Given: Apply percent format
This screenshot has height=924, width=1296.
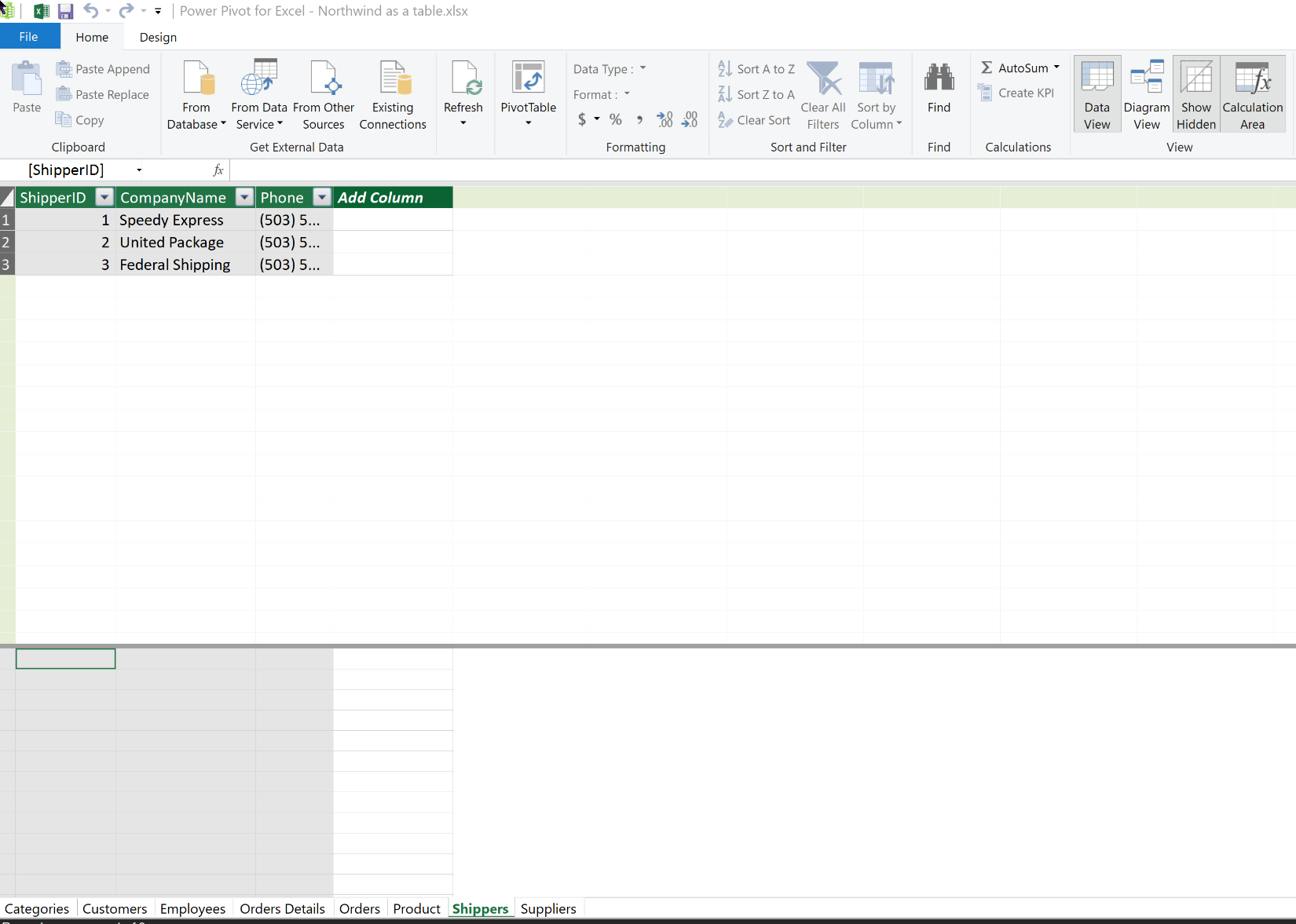Looking at the screenshot, I should (x=616, y=119).
